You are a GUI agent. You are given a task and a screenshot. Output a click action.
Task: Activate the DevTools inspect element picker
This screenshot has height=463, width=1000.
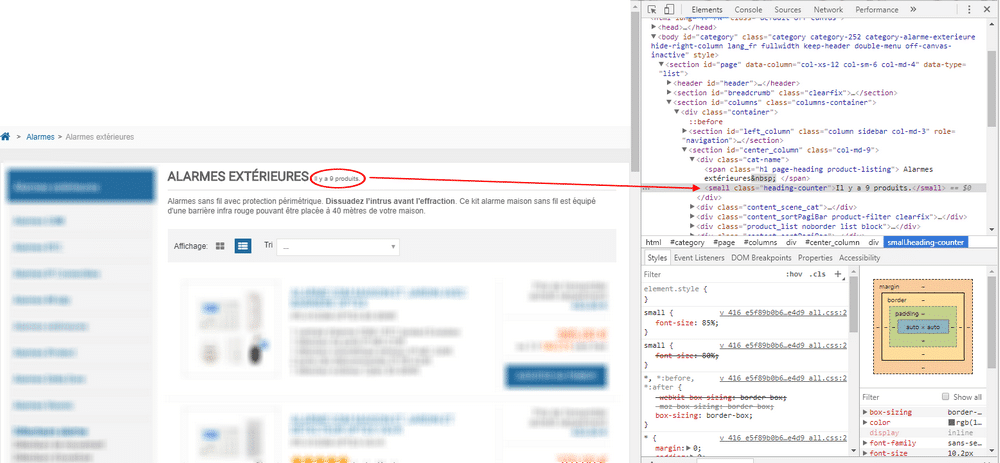tap(652, 10)
